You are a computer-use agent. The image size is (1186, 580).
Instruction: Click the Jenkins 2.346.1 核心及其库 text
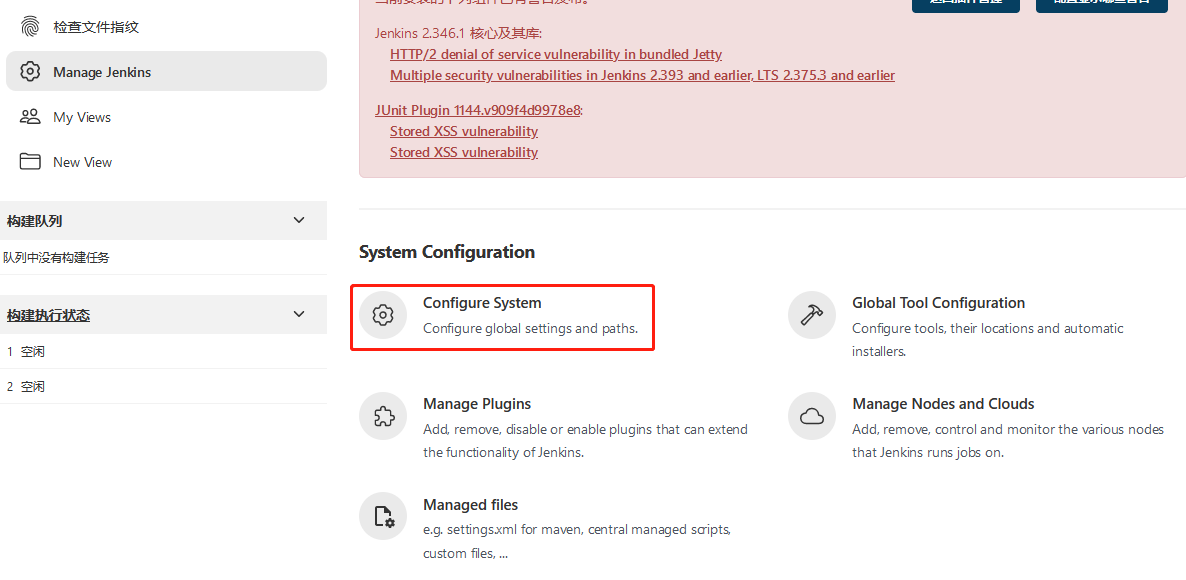point(458,33)
